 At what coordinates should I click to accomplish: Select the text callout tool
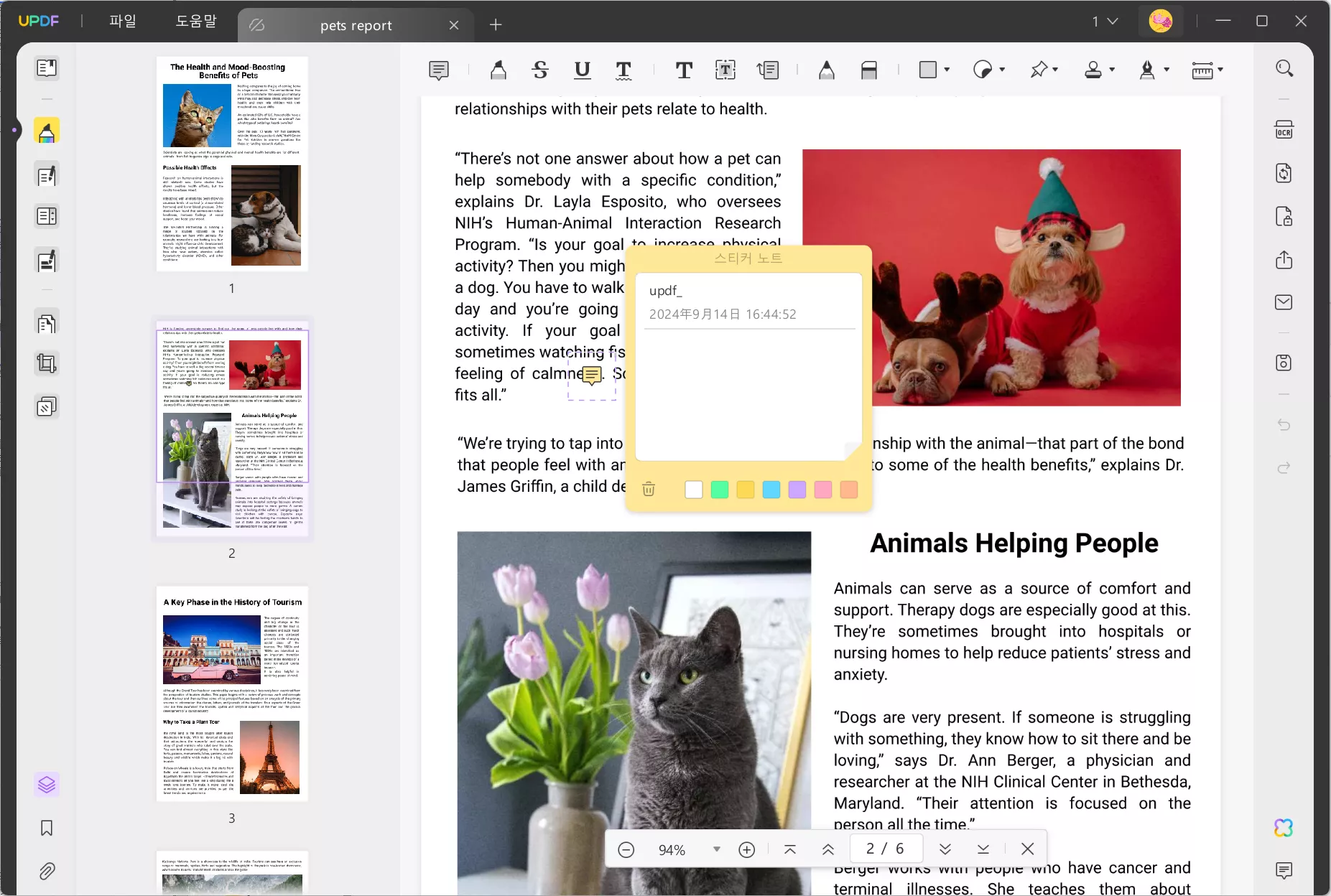[768, 70]
